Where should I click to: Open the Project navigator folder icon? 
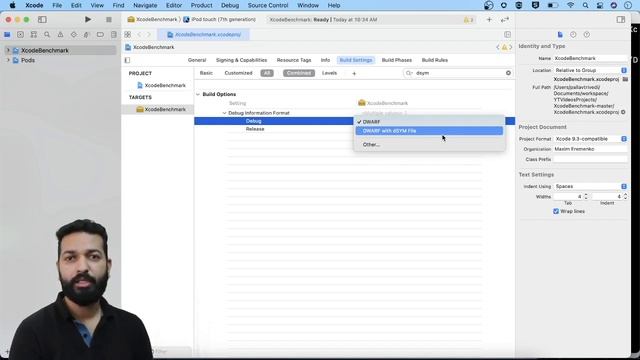pyautogui.click(x=7, y=35)
